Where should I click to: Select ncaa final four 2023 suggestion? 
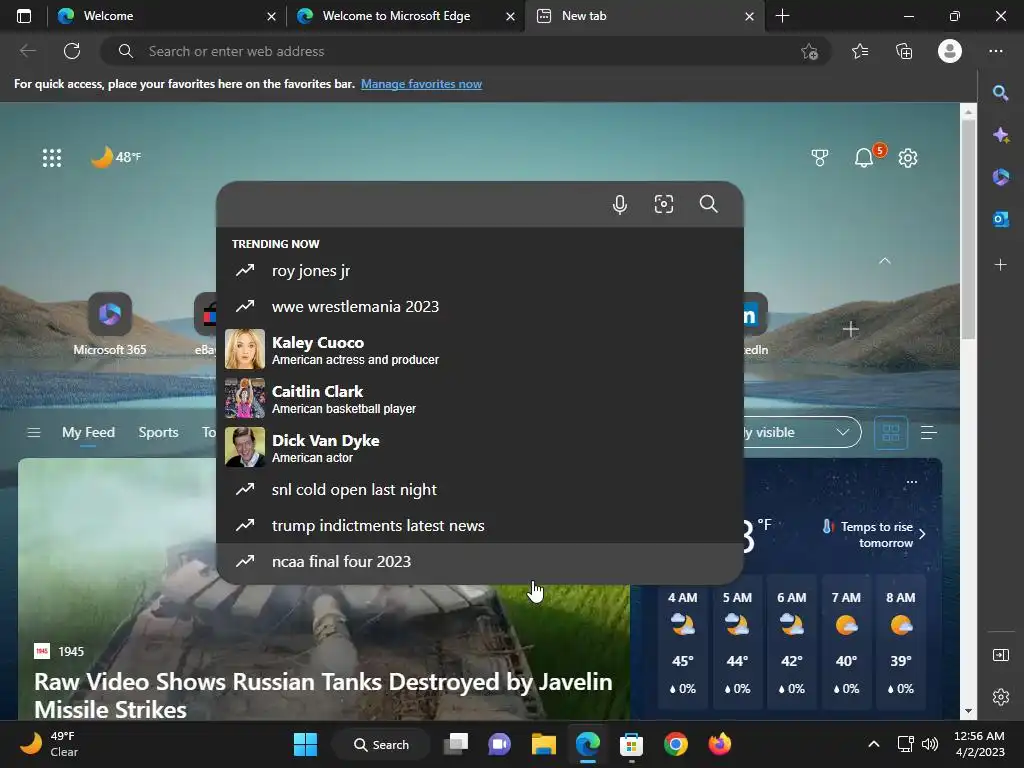point(479,562)
